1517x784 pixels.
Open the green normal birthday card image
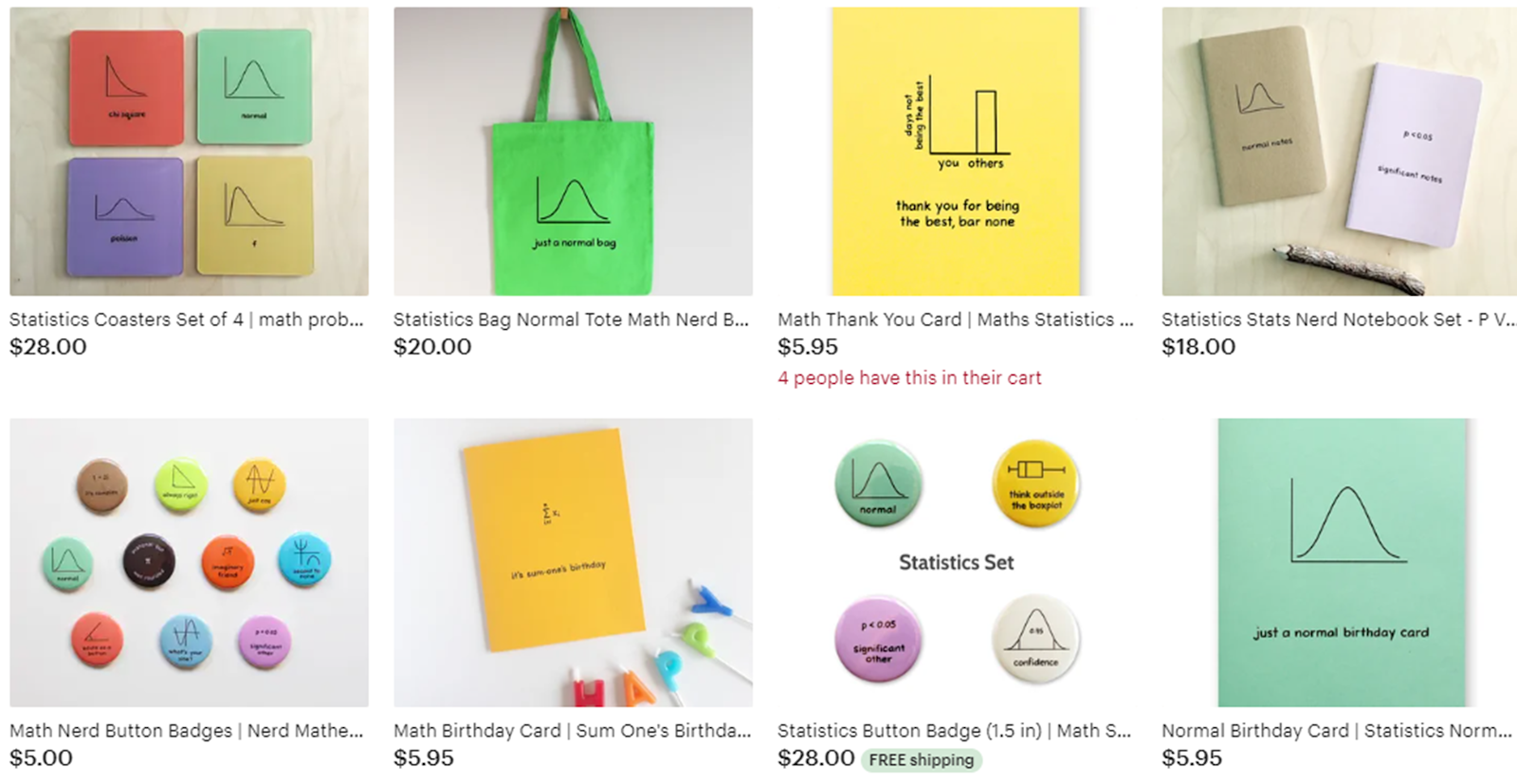coord(1340,562)
